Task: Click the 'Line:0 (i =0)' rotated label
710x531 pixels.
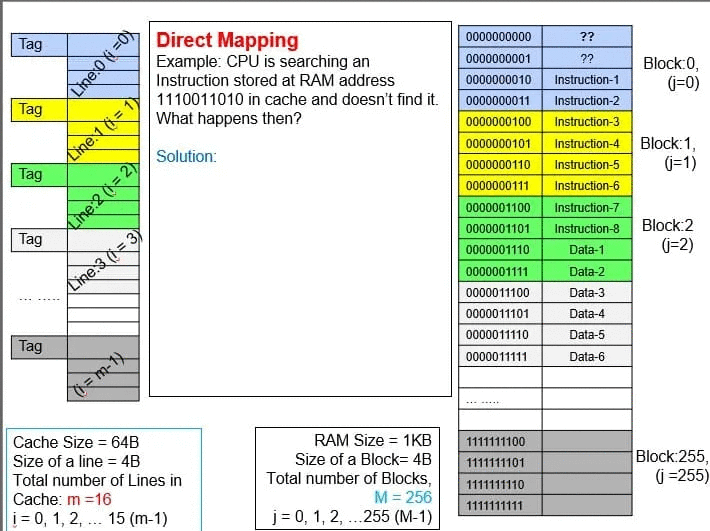Action: tap(102, 65)
